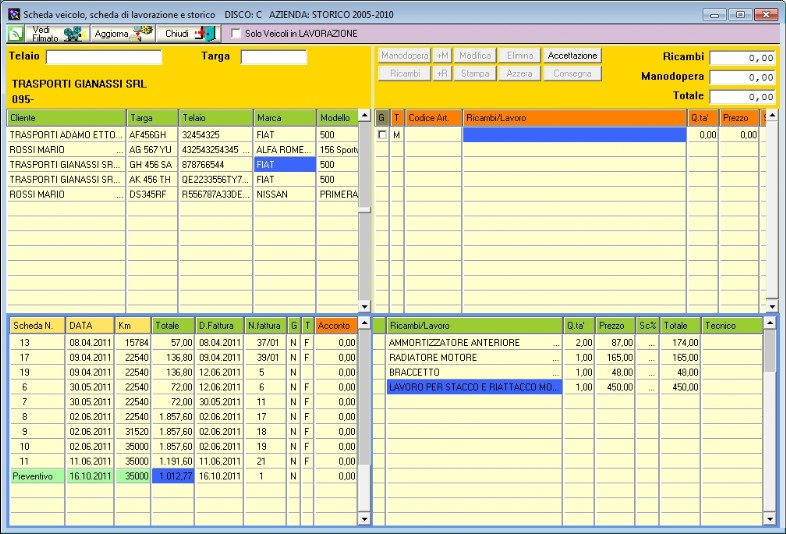Click the Stampa button
Screen dimensions: 786x534
click(x=475, y=74)
